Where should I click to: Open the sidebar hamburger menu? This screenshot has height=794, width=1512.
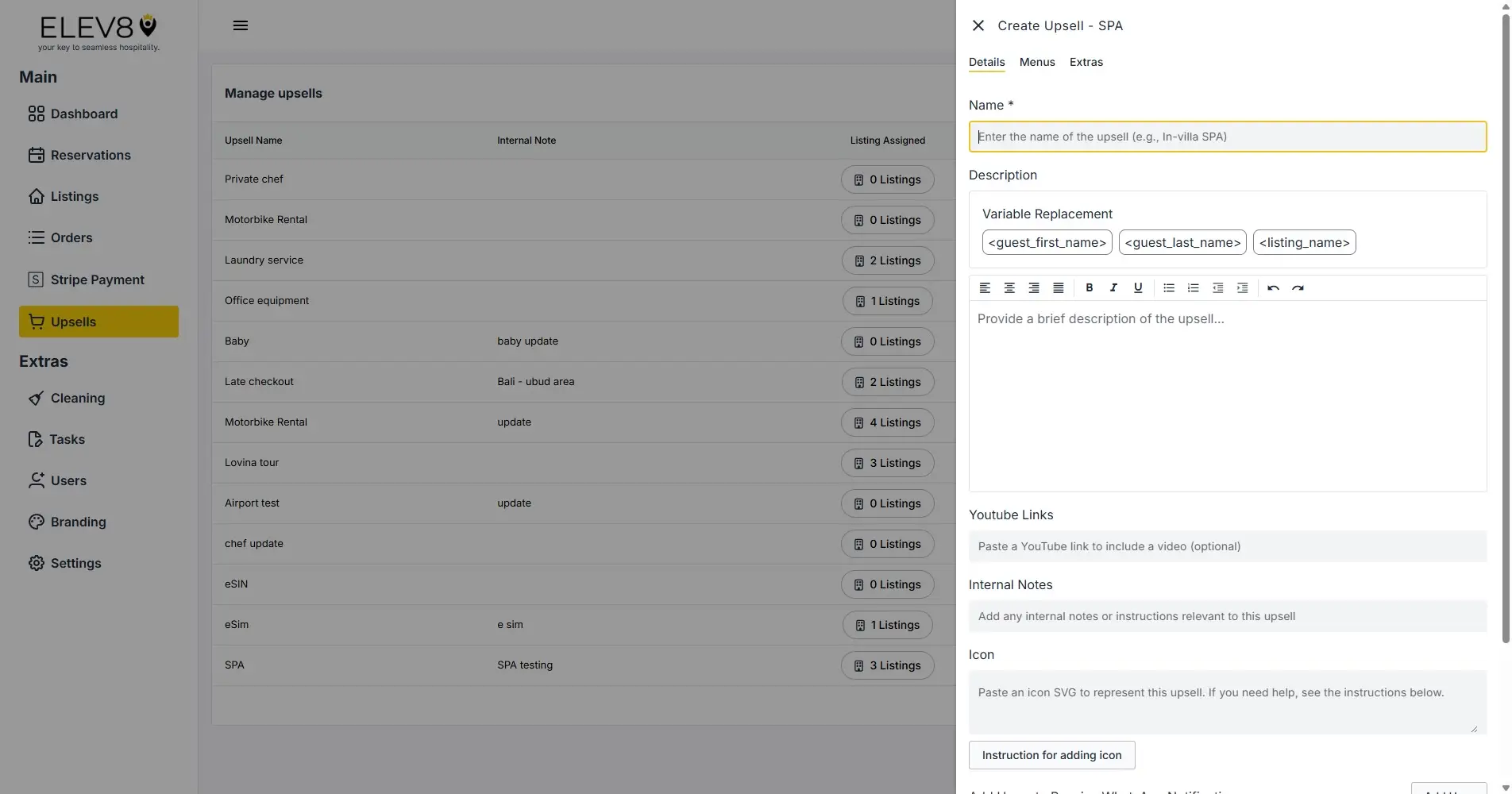tap(241, 25)
